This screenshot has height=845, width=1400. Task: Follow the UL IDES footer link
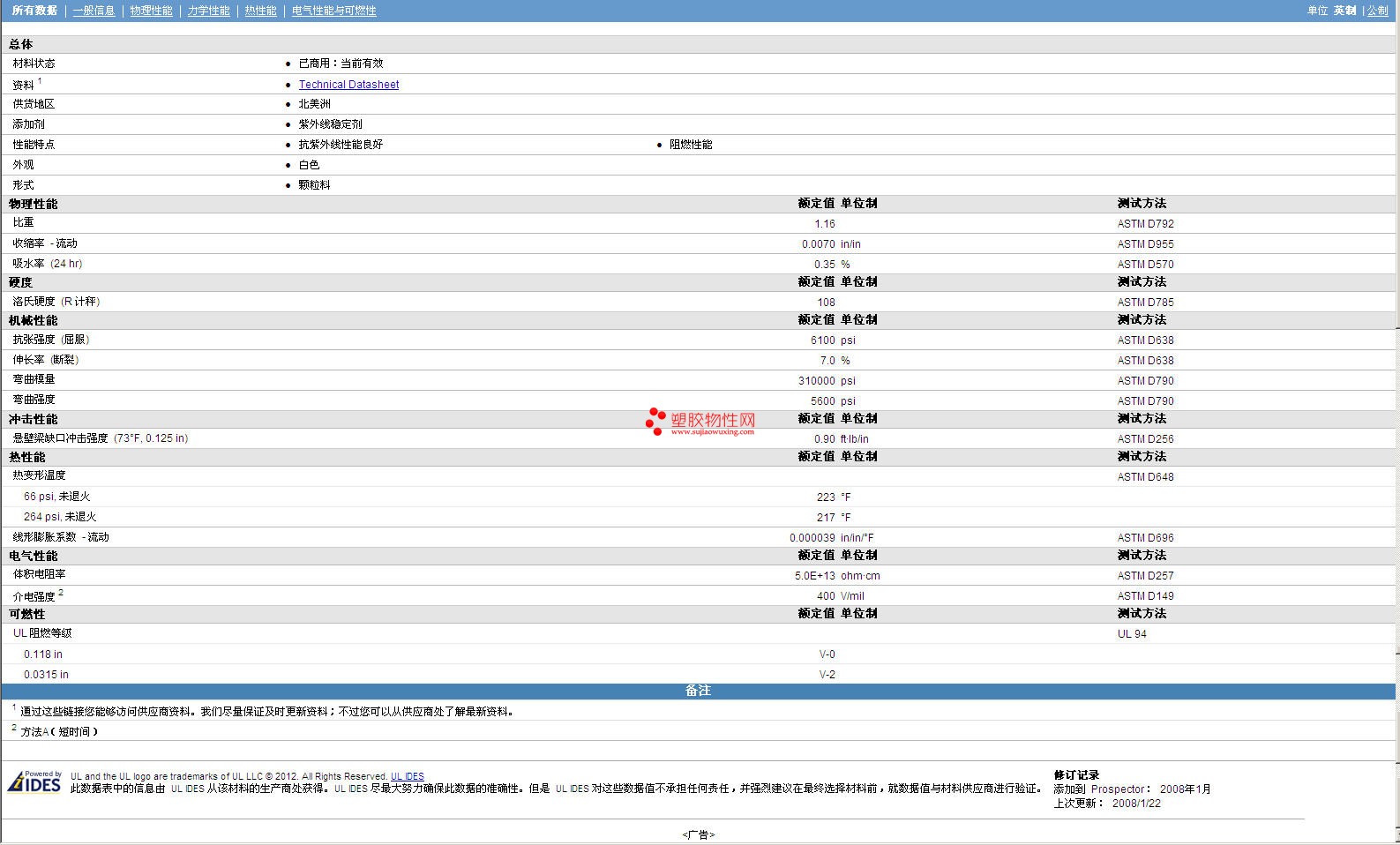pyautogui.click(x=407, y=776)
